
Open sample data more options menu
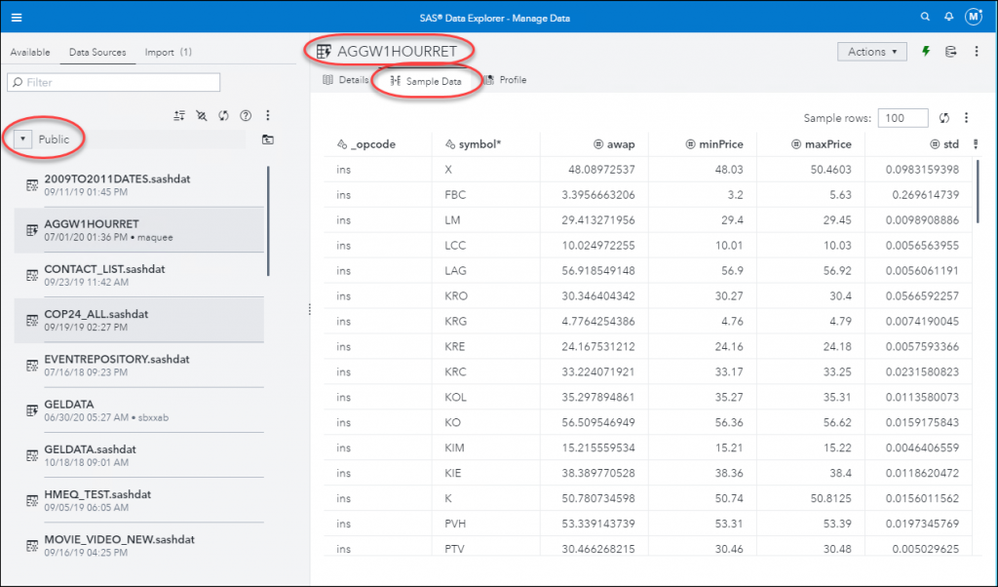click(x=966, y=118)
